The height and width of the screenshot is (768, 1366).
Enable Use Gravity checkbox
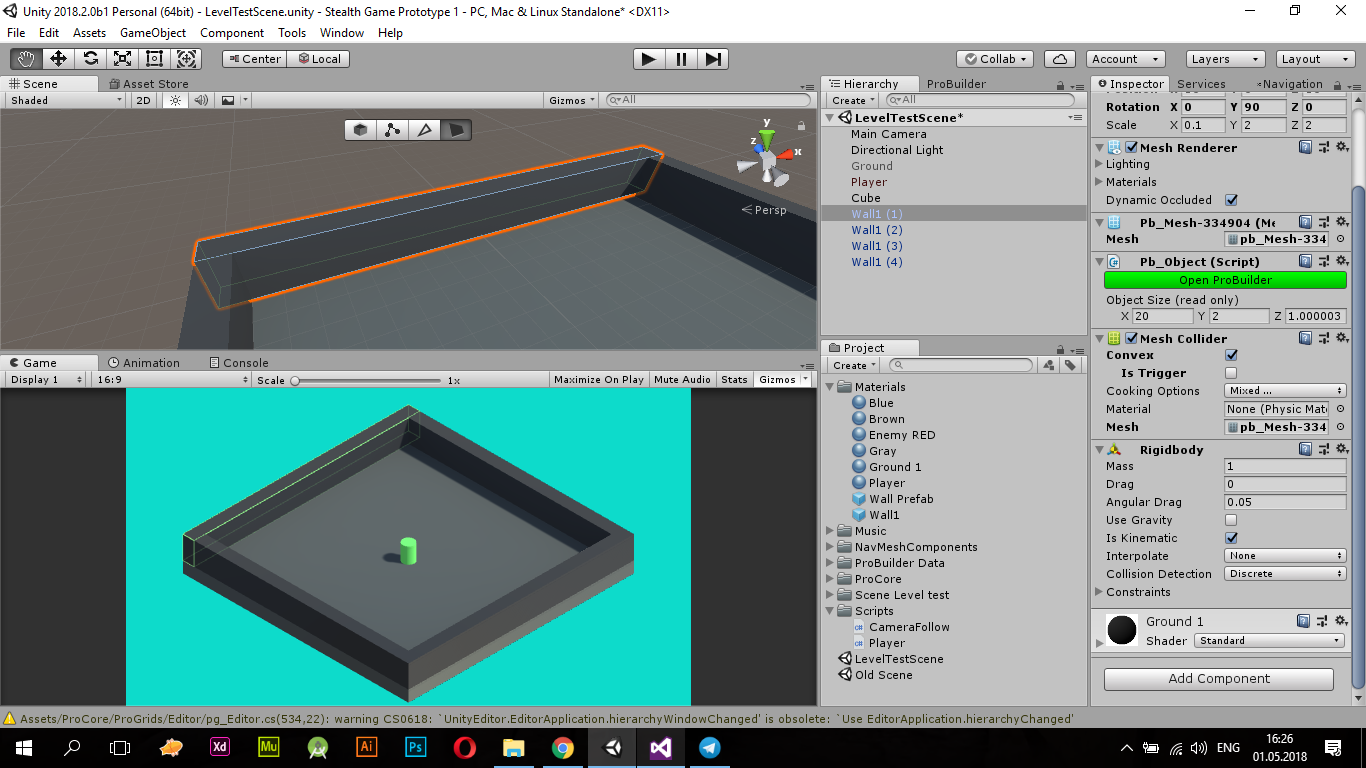tap(1231, 520)
